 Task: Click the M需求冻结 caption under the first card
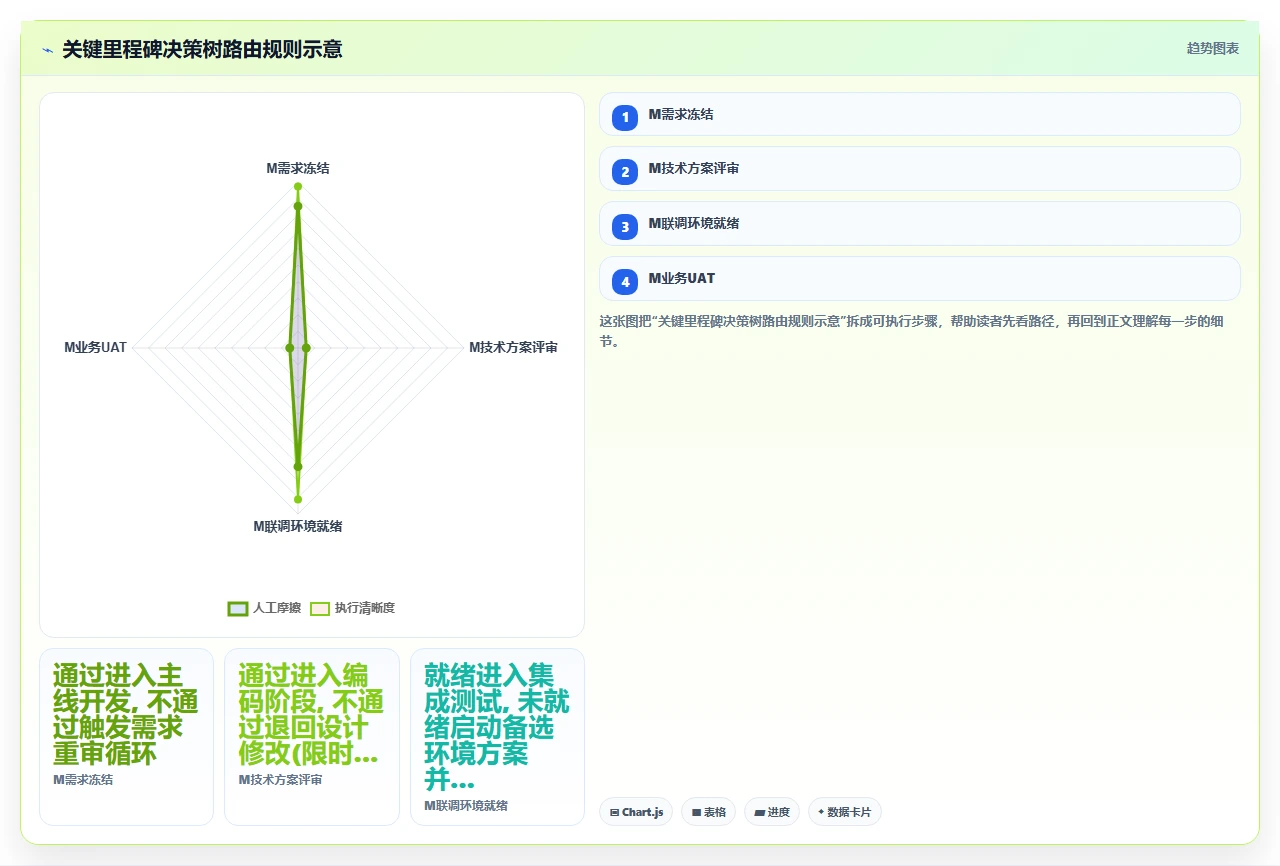83,780
